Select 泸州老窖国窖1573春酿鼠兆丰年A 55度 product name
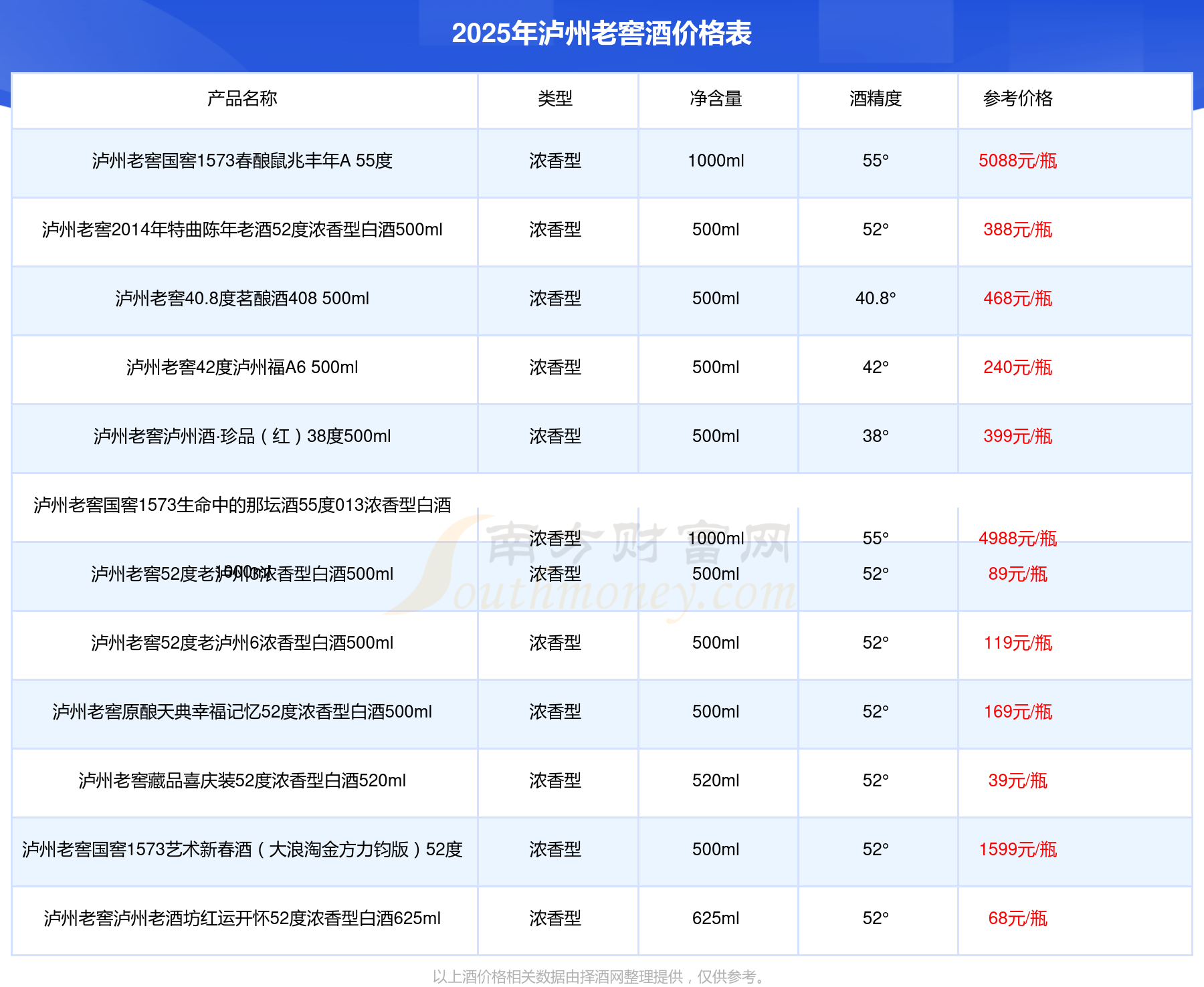This screenshot has width=1204, height=987. pos(242,161)
